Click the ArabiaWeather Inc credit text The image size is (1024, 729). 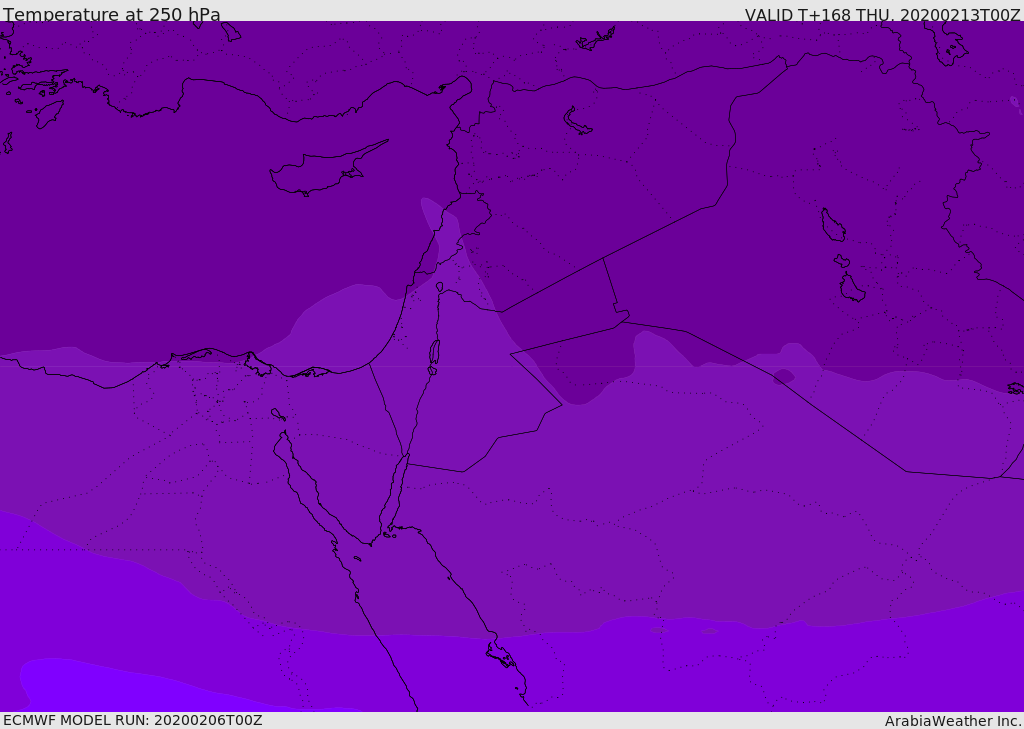click(953, 721)
